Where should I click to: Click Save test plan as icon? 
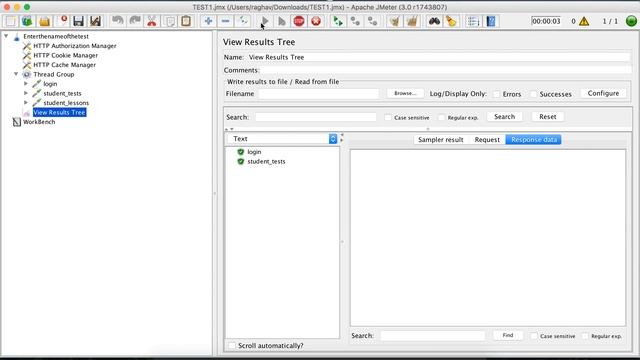pos(95,21)
